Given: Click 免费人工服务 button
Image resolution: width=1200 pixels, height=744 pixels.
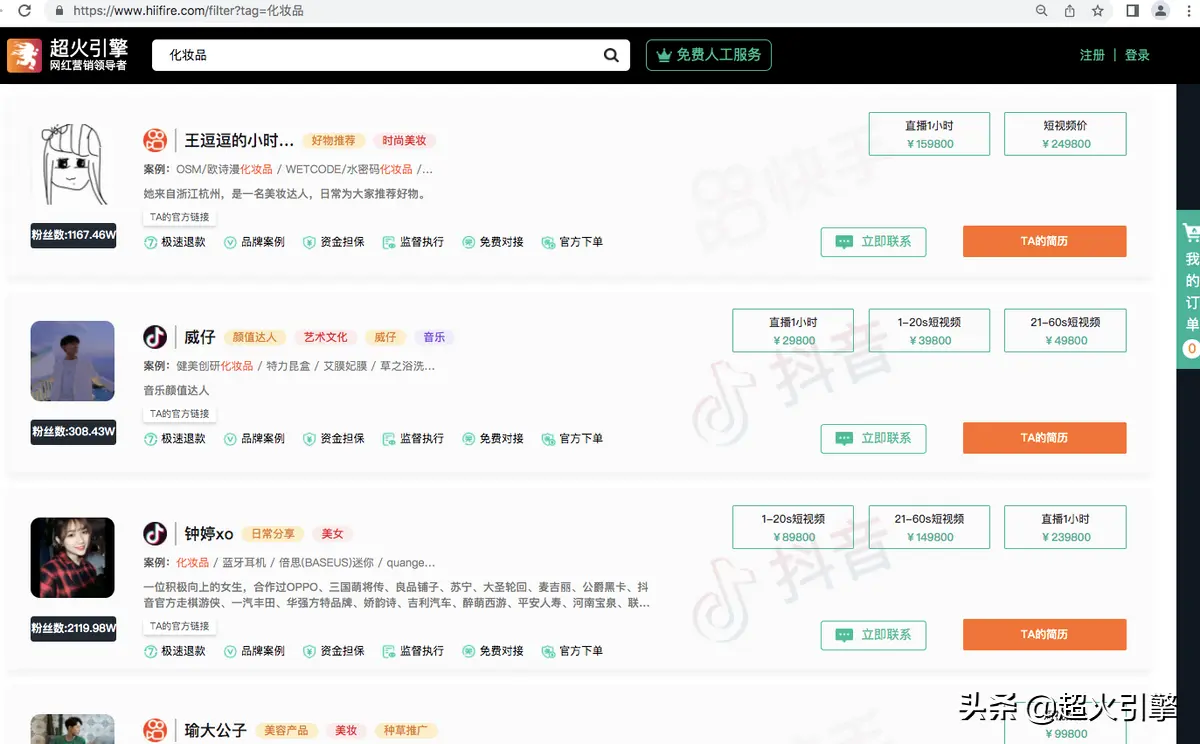Looking at the screenshot, I should pyautogui.click(x=709, y=55).
